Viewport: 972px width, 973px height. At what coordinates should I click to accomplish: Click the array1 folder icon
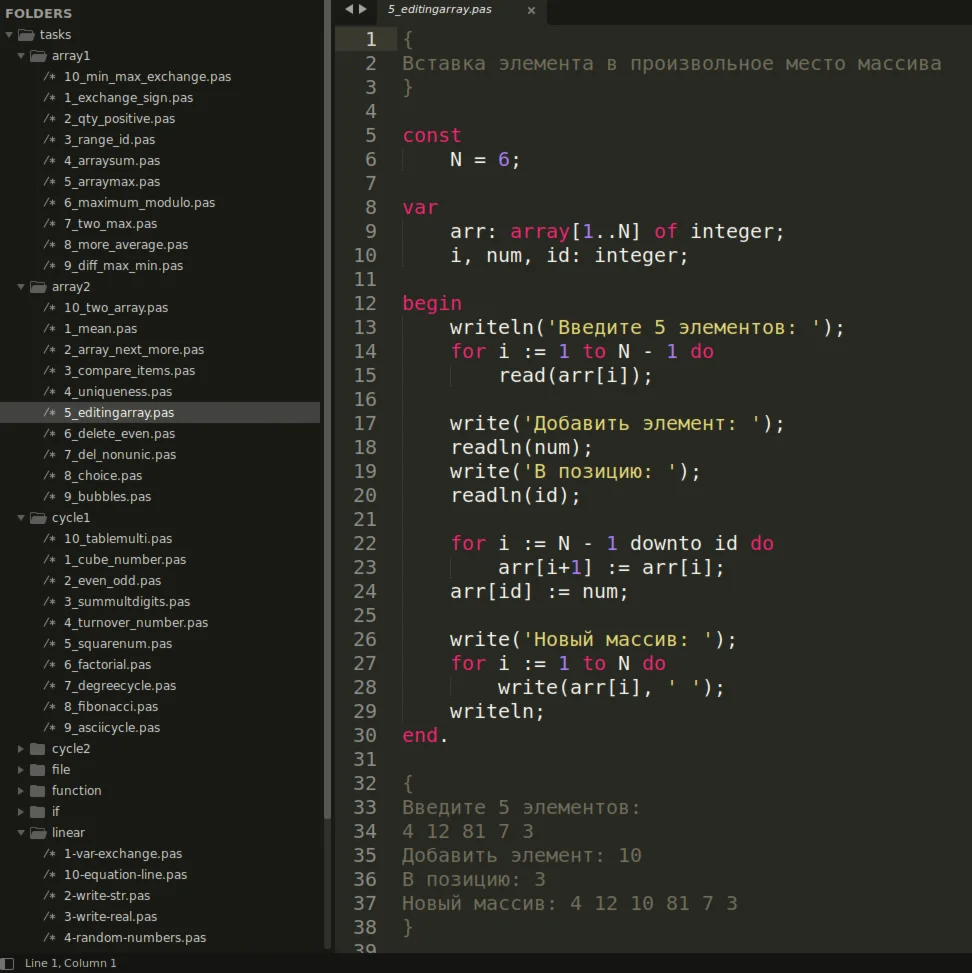point(38,56)
